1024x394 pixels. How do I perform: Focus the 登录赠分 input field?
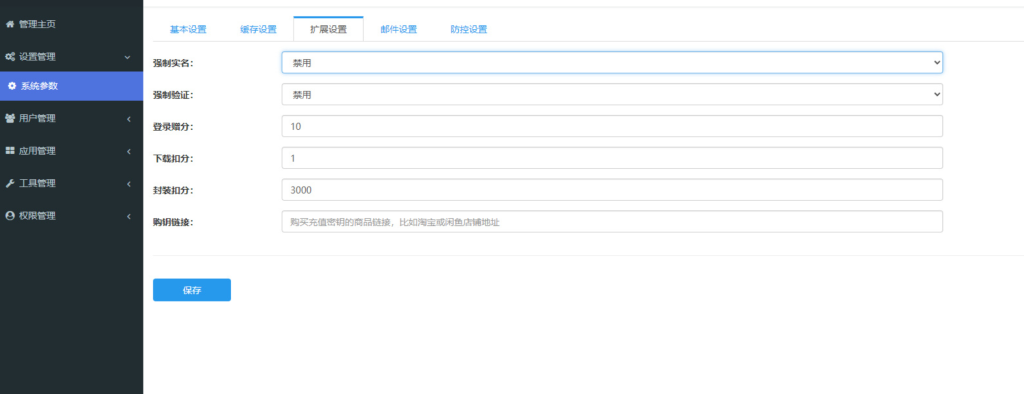(x=612, y=126)
